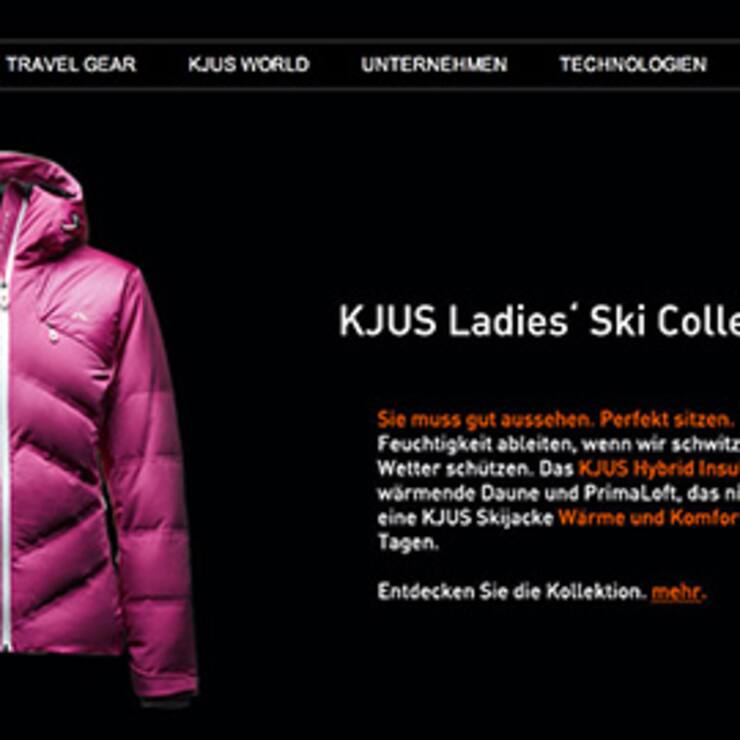Click the orange 'Wärme und Komfor' text

click(649, 518)
